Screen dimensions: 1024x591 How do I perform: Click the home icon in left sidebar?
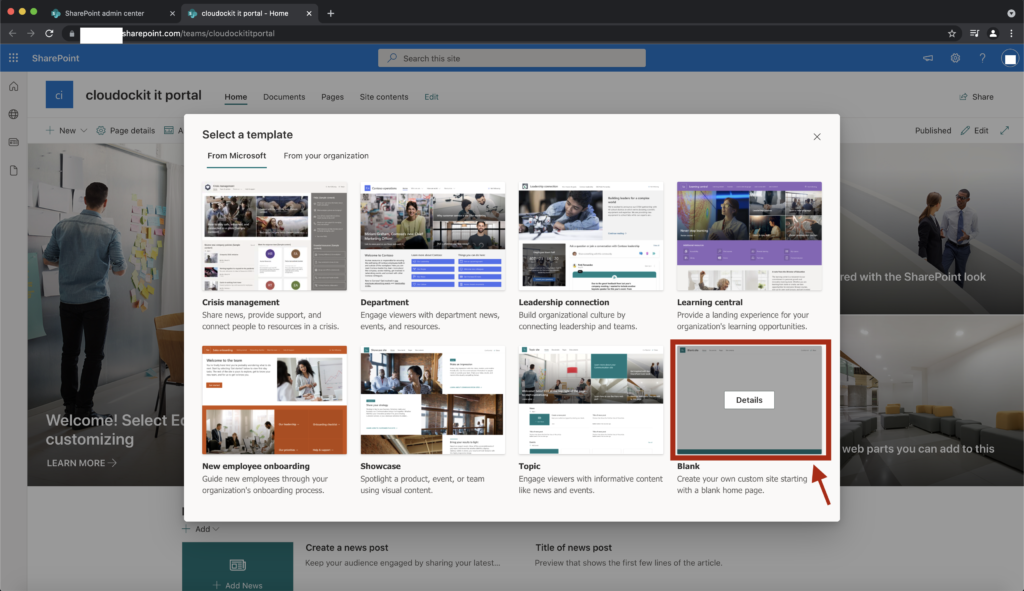pyautogui.click(x=14, y=86)
